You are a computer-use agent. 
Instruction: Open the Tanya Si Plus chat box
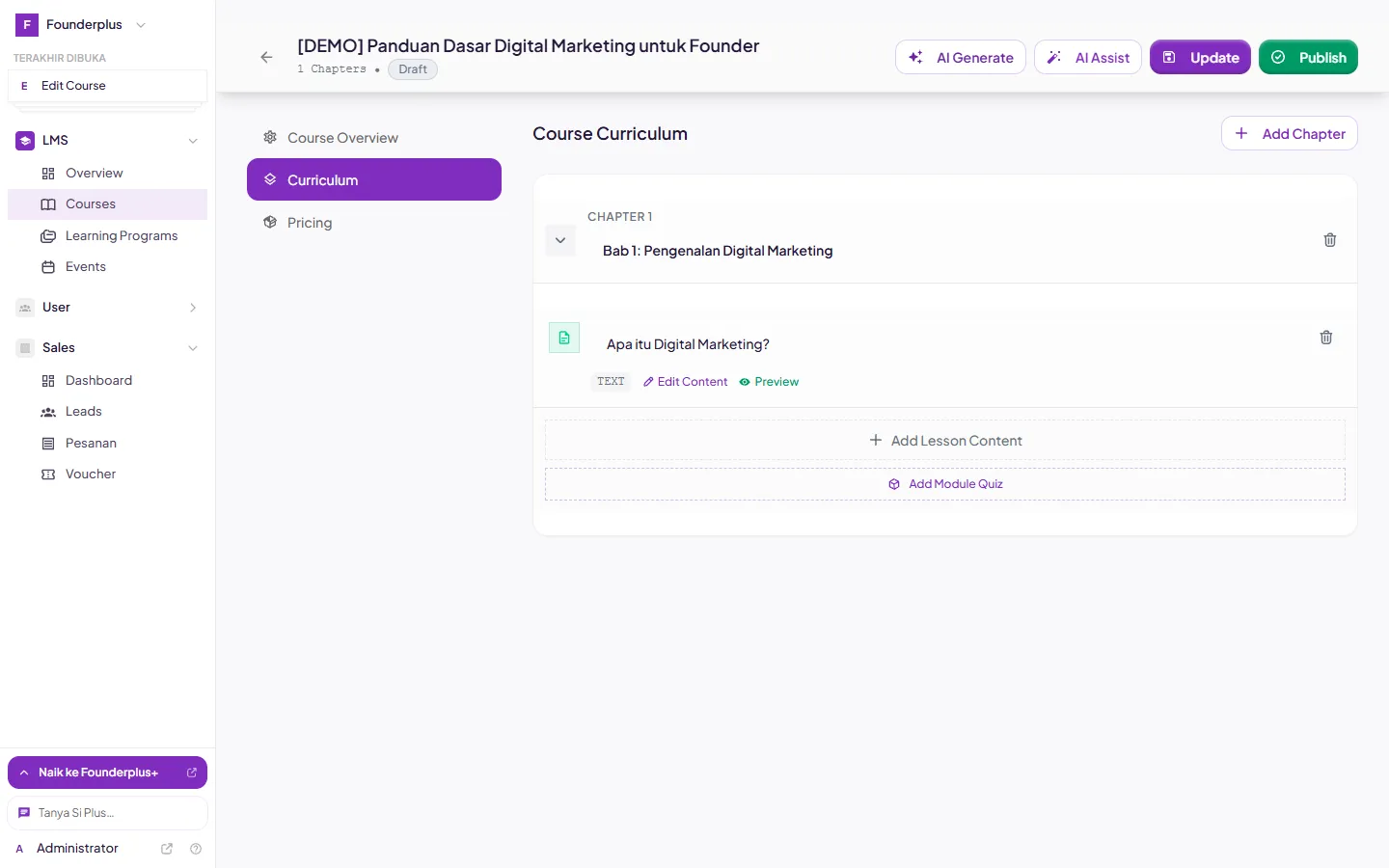107,813
